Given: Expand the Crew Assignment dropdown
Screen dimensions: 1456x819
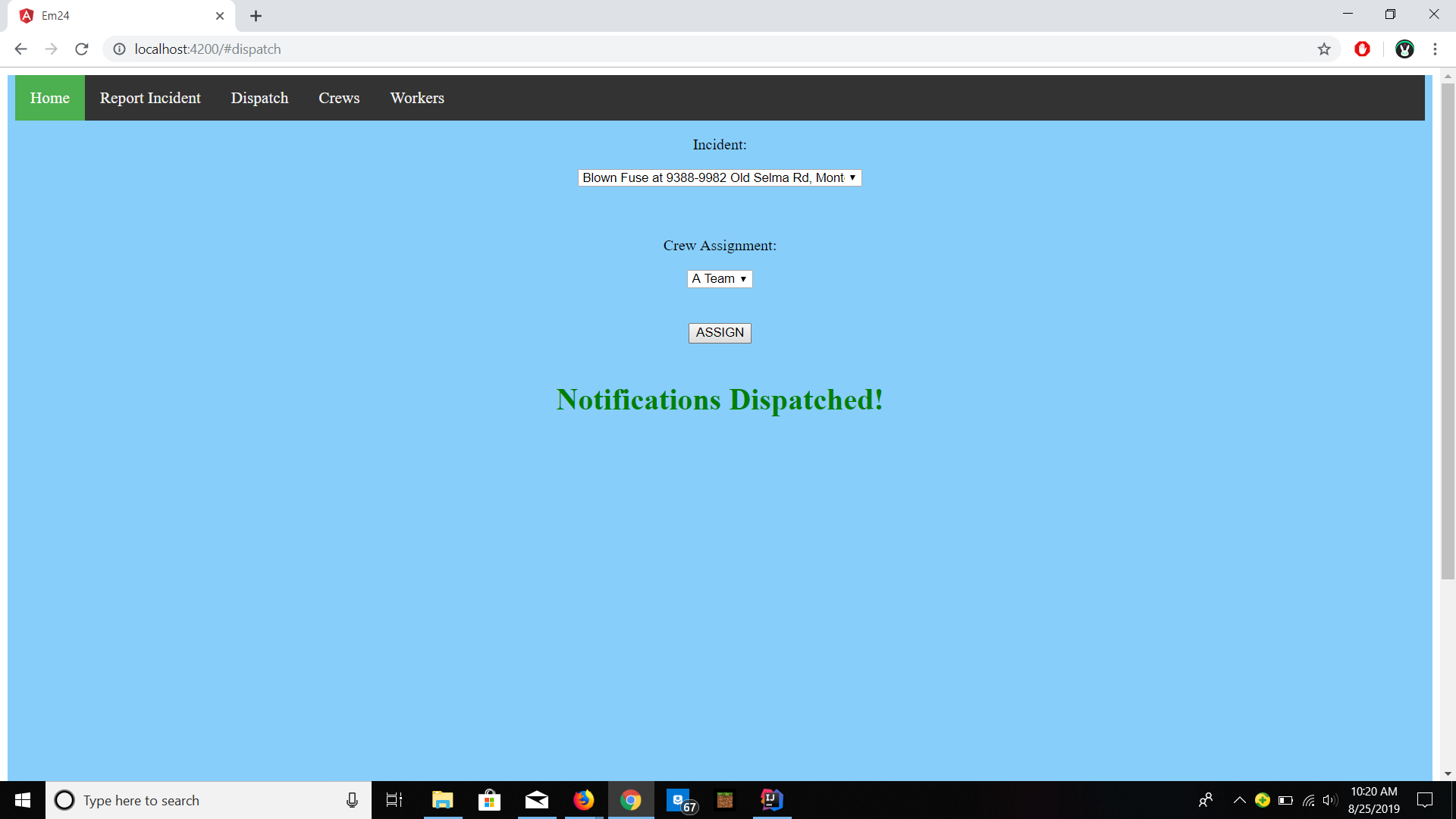Looking at the screenshot, I should tap(719, 279).
